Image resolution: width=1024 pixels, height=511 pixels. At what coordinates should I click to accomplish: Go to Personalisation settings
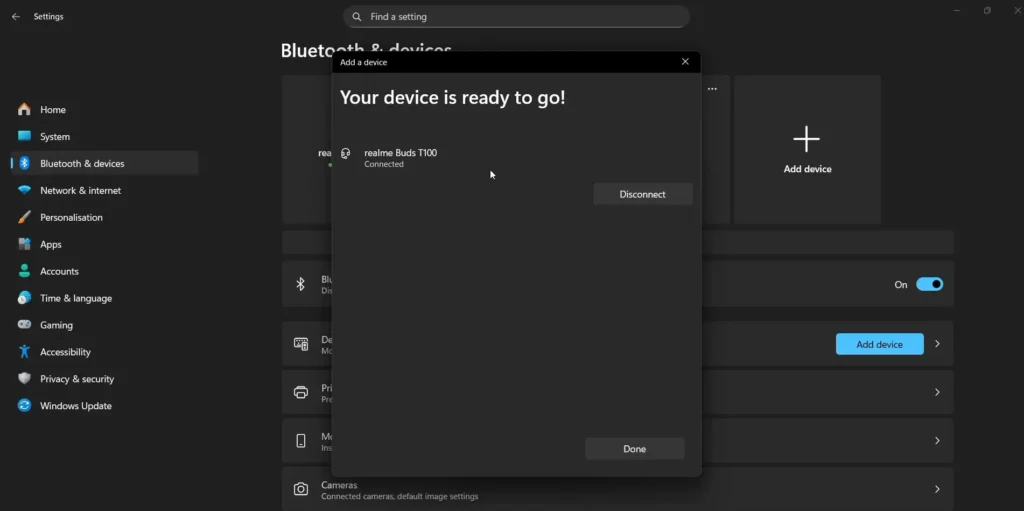pos(104,217)
